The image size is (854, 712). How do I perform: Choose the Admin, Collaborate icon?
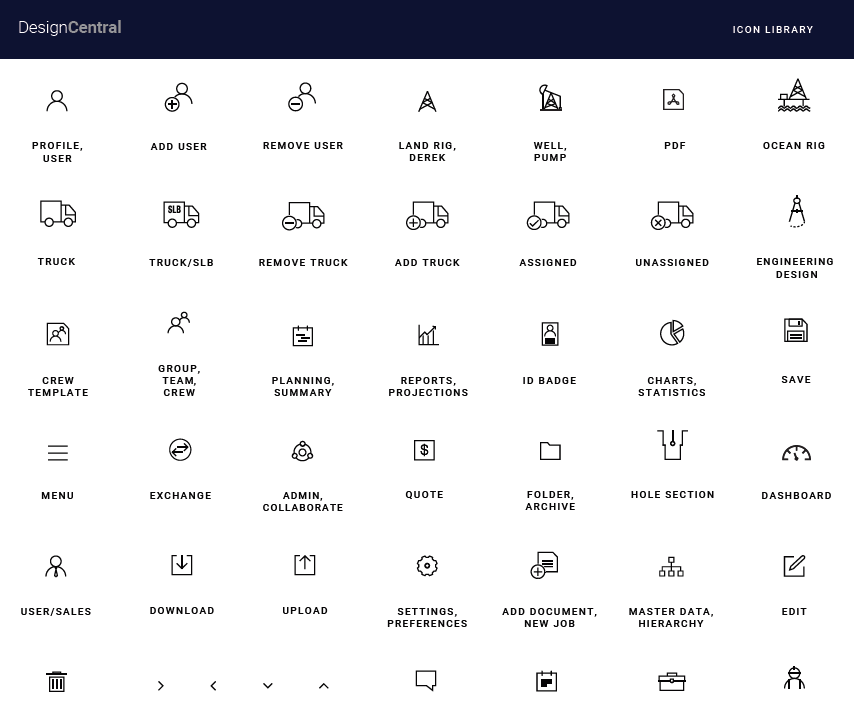coord(302,451)
